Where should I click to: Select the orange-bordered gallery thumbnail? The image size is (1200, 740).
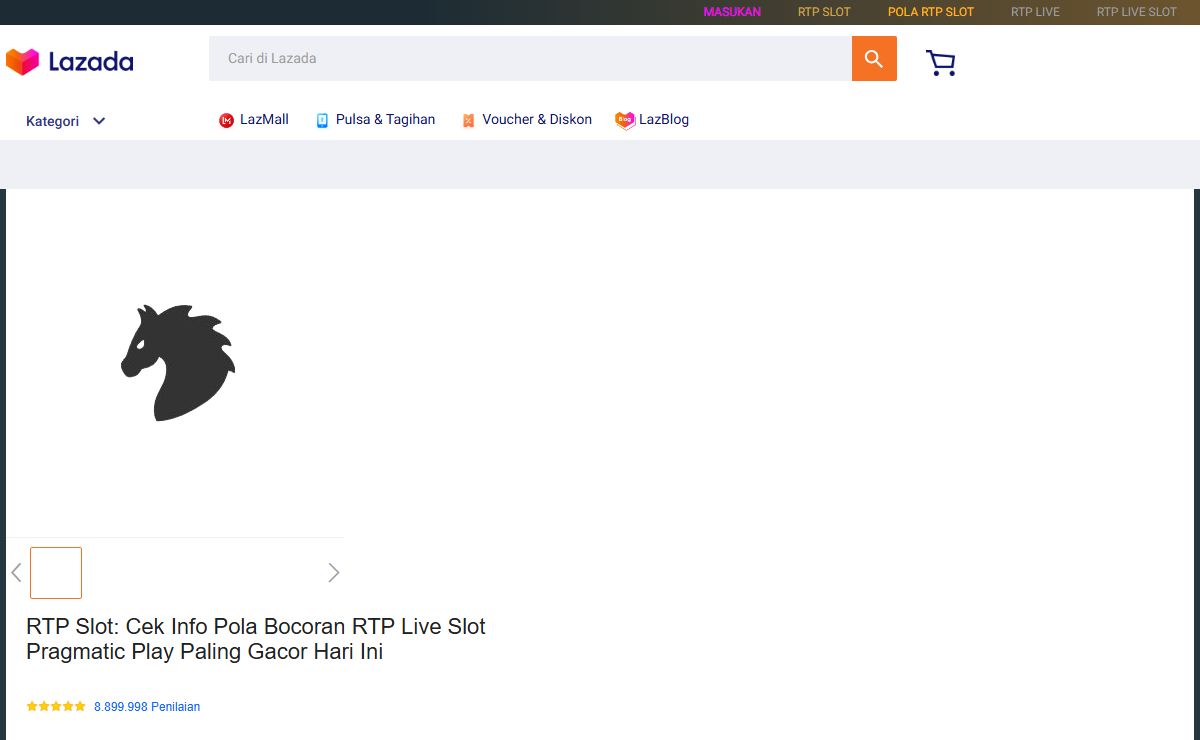coord(56,573)
